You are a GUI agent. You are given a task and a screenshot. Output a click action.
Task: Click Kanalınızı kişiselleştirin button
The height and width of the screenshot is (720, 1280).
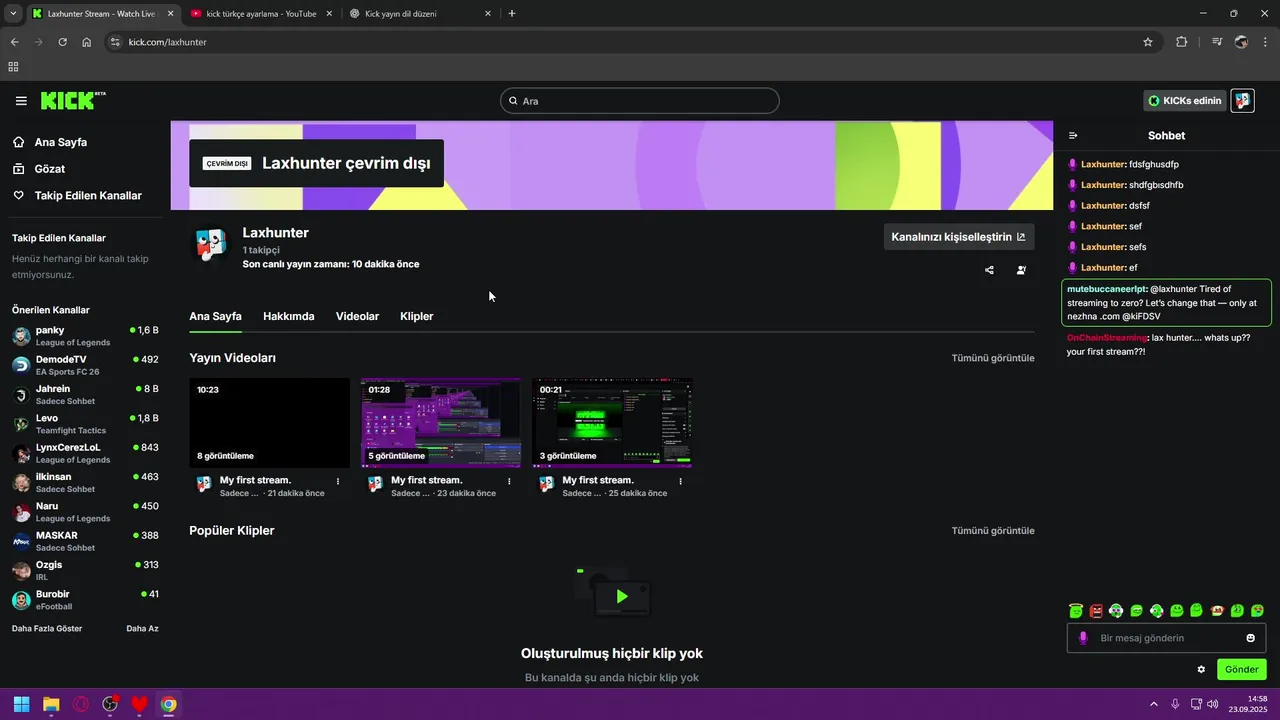pyautogui.click(x=958, y=237)
